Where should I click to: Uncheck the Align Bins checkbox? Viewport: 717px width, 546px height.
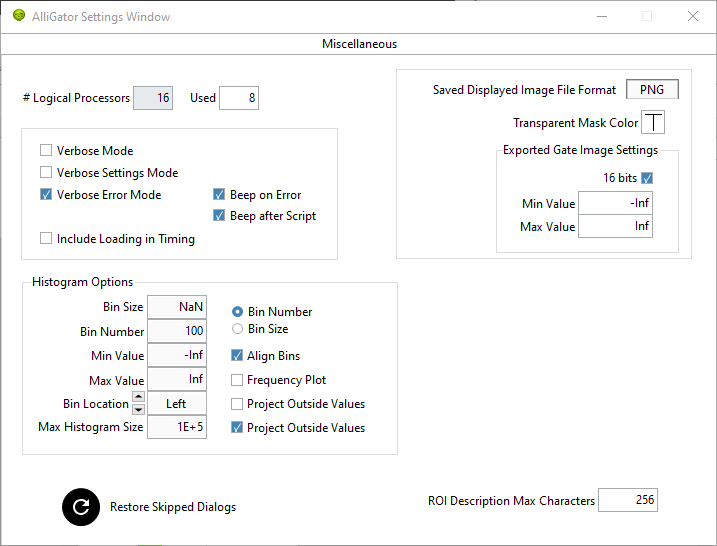tap(237, 355)
